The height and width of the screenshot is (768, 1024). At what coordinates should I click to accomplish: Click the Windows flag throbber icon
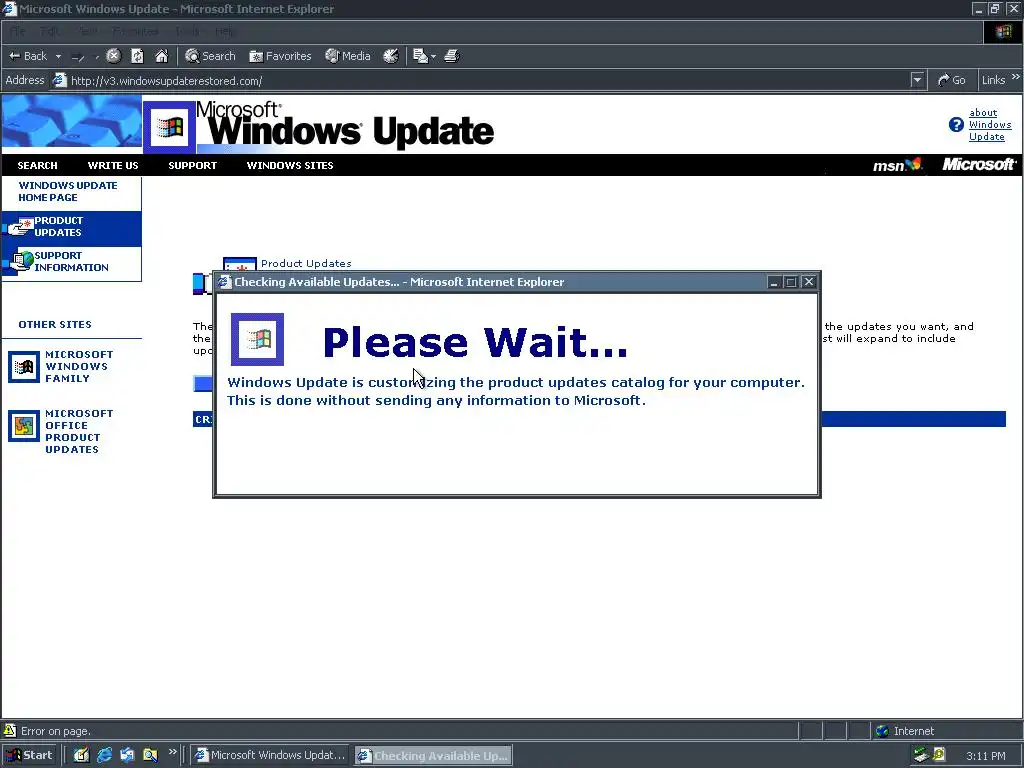click(x=1002, y=31)
